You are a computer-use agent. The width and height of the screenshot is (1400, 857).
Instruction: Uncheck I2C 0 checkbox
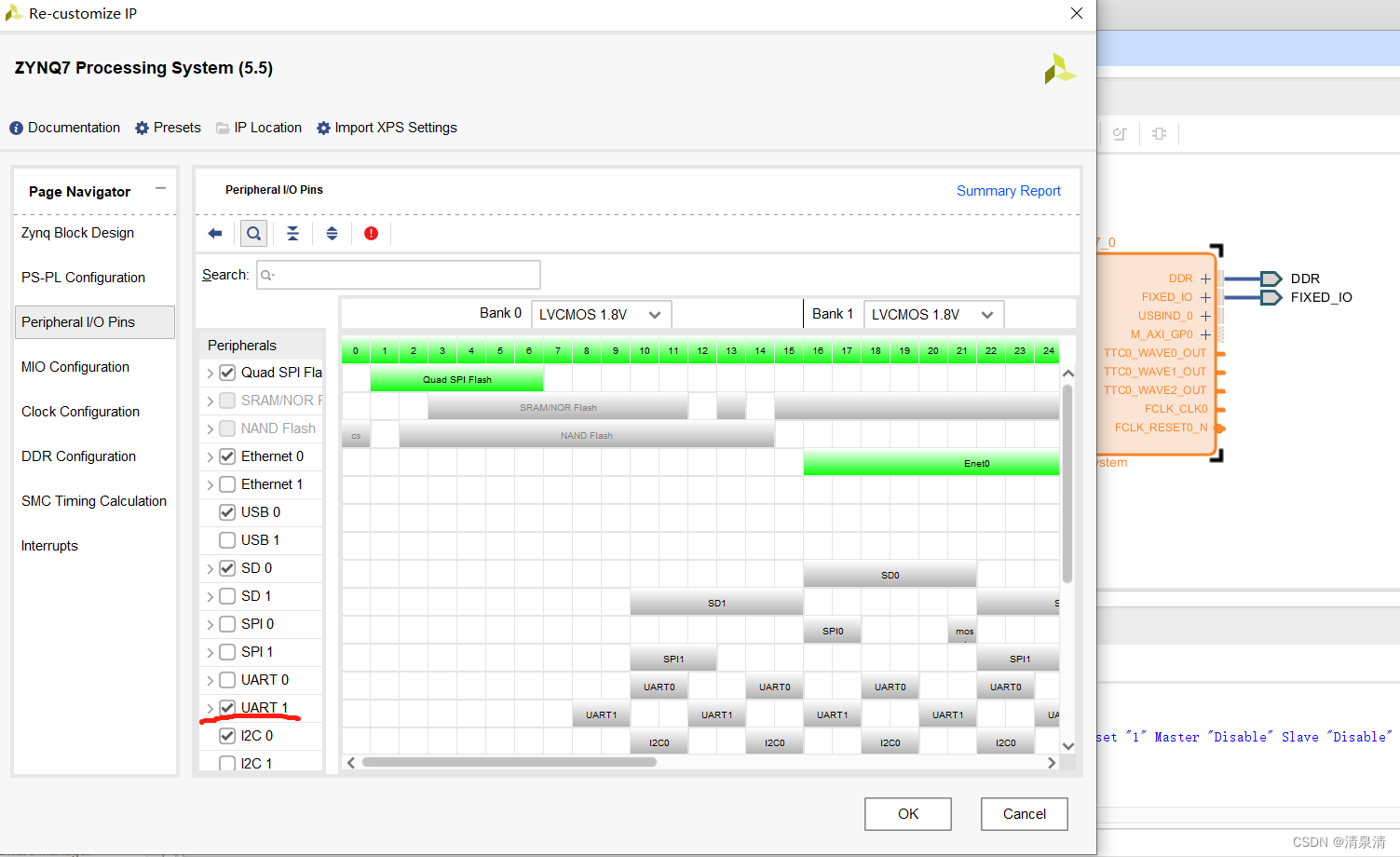click(227, 736)
